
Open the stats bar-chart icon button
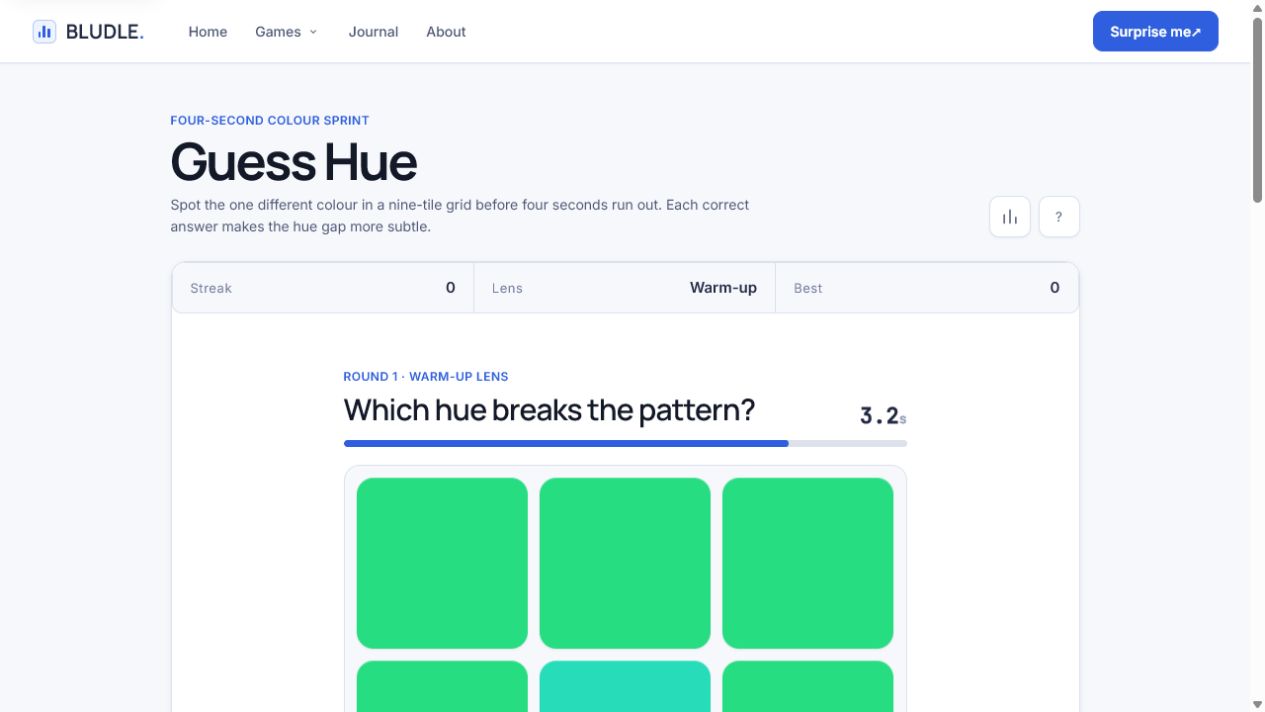pos(1010,217)
